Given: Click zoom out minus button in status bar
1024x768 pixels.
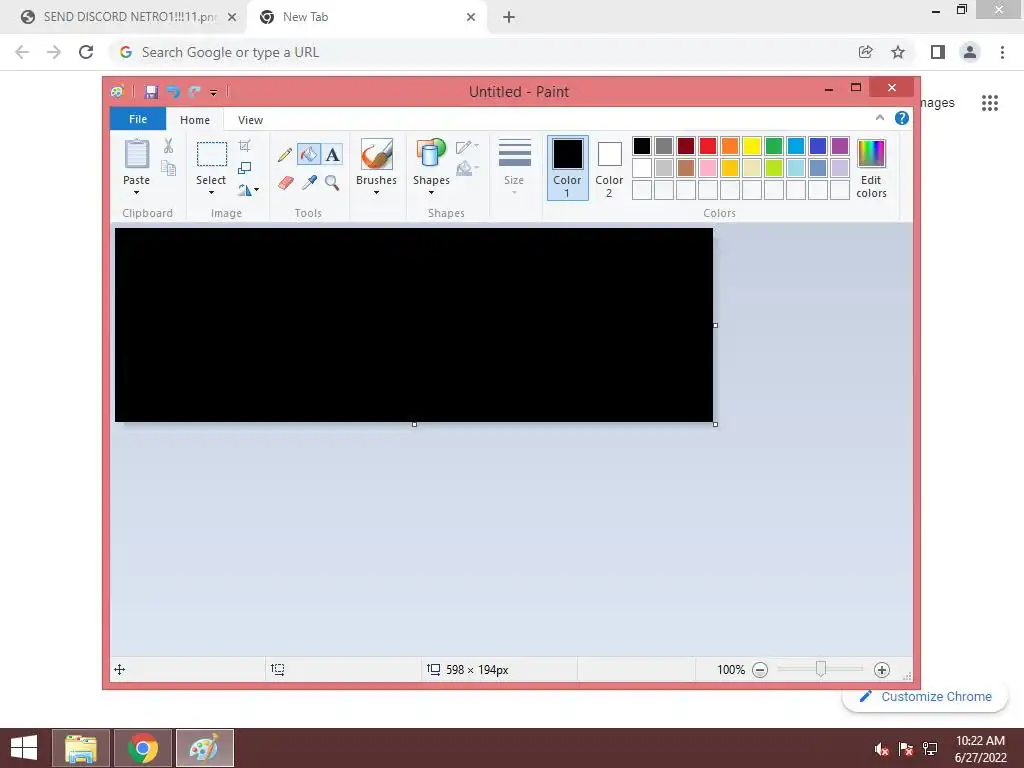Looking at the screenshot, I should (760, 669).
